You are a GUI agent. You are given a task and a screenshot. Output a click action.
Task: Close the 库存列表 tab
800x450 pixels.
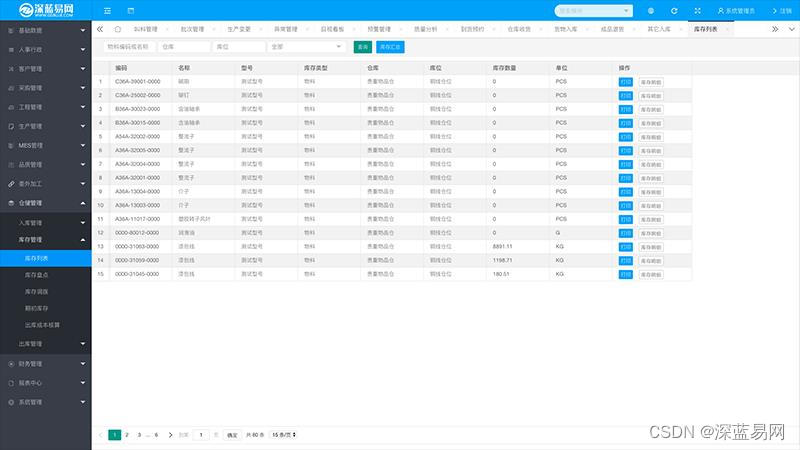pyautogui.click(x=727, y=30)
